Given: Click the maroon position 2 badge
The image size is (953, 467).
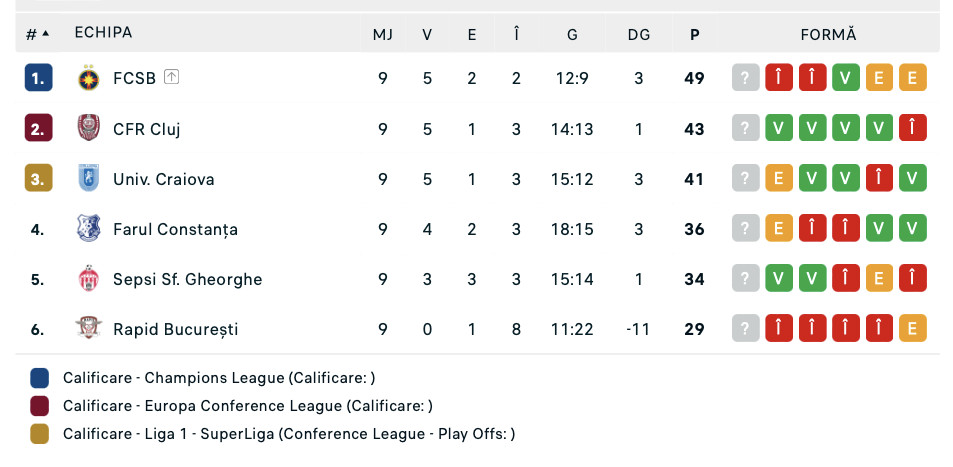Looking at the screenshot, I should coord(38,128).
